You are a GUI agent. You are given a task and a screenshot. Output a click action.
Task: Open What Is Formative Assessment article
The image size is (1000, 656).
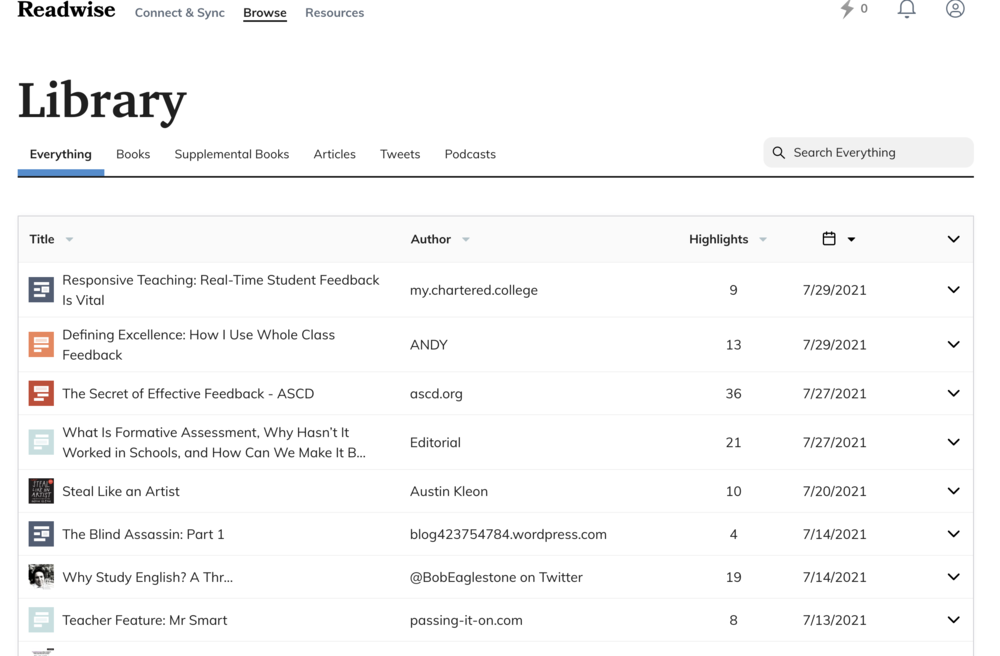click(x=214, y=442)
